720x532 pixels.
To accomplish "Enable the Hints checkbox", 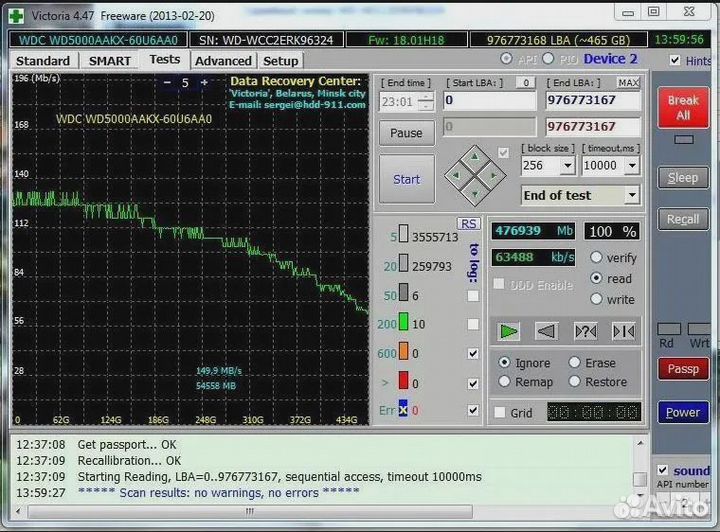I will click(x=677, y=61).
